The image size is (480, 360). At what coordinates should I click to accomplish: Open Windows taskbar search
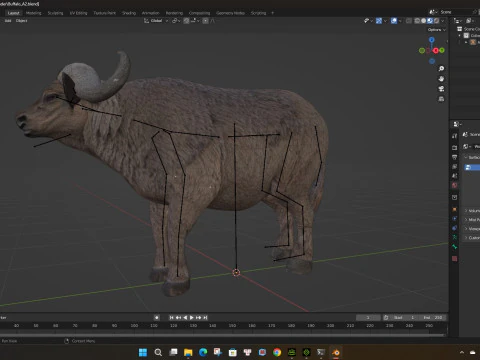[x=158, y=352]
